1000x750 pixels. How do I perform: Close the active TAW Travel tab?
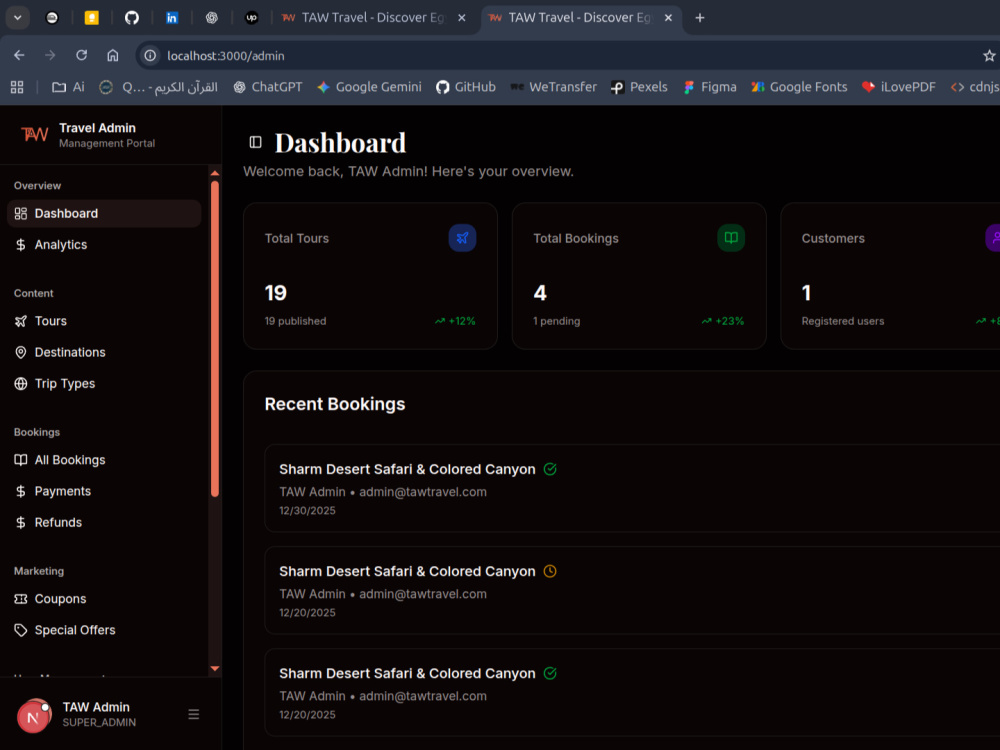pos(668,18)
